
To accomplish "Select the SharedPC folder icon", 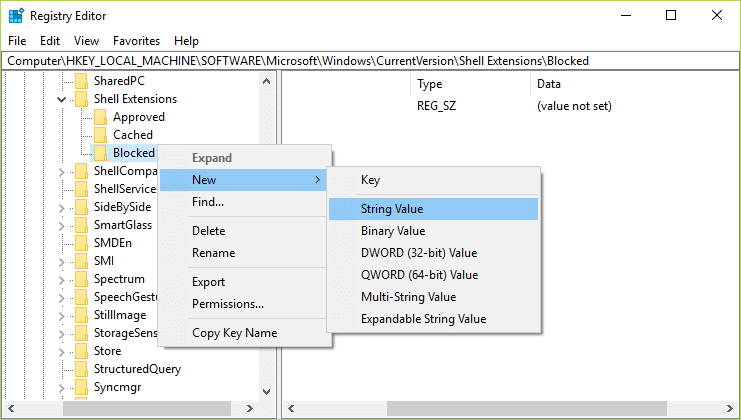I will click(81, 81).
